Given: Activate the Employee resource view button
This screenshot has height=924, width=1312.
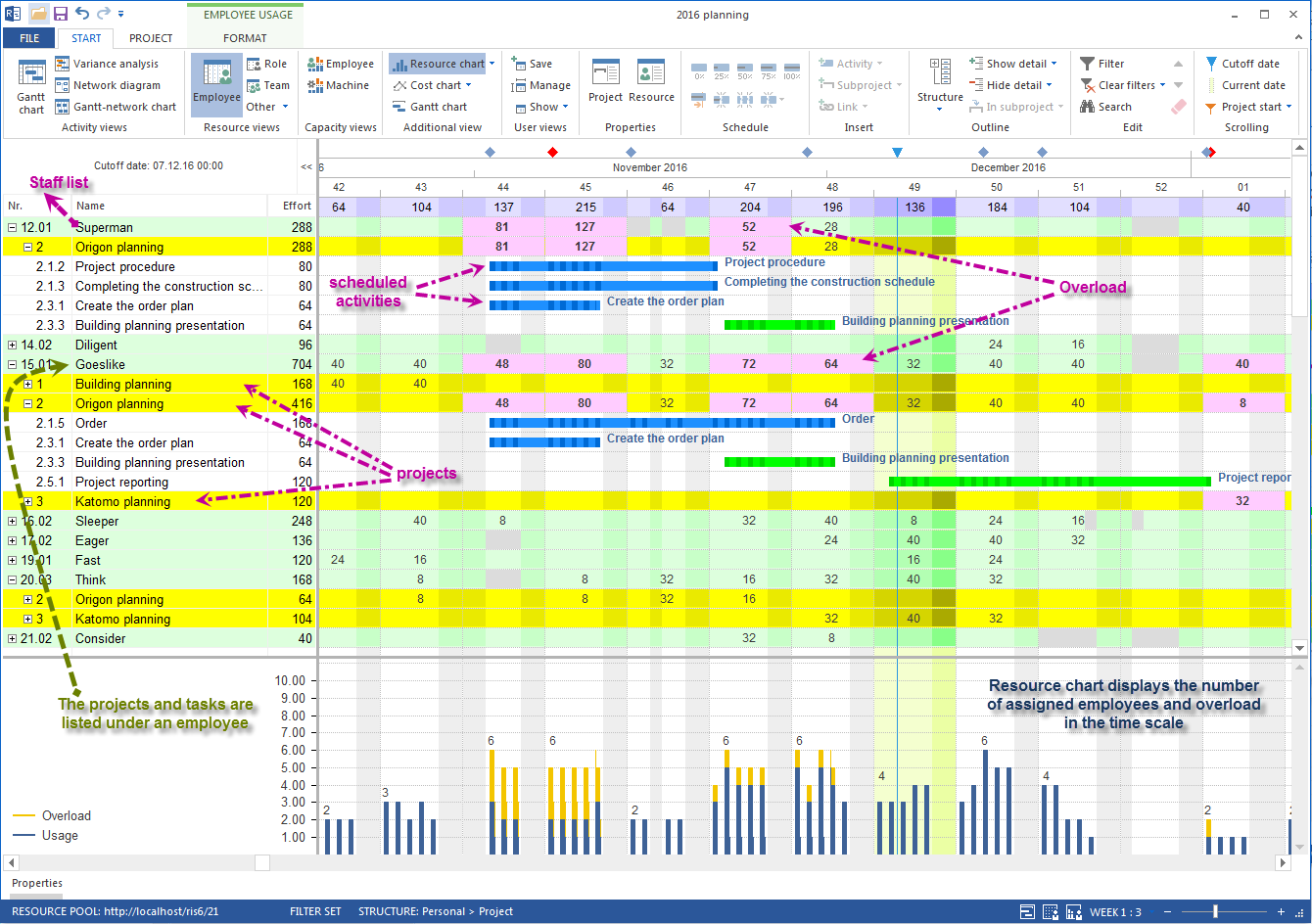Looking at the screenshot, I should pyautogui.click(x=216, y=86).
